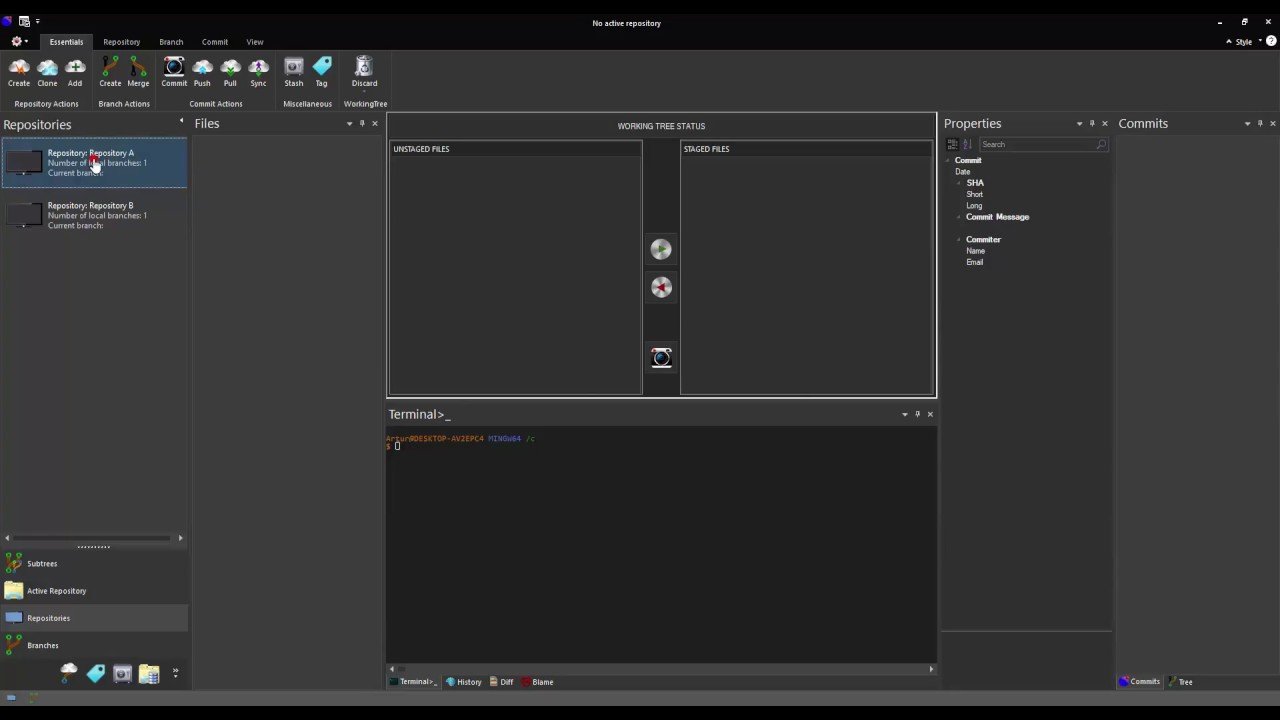Open the History tab below terminal
The image size is (1280, 720).
tap(464, 682)
